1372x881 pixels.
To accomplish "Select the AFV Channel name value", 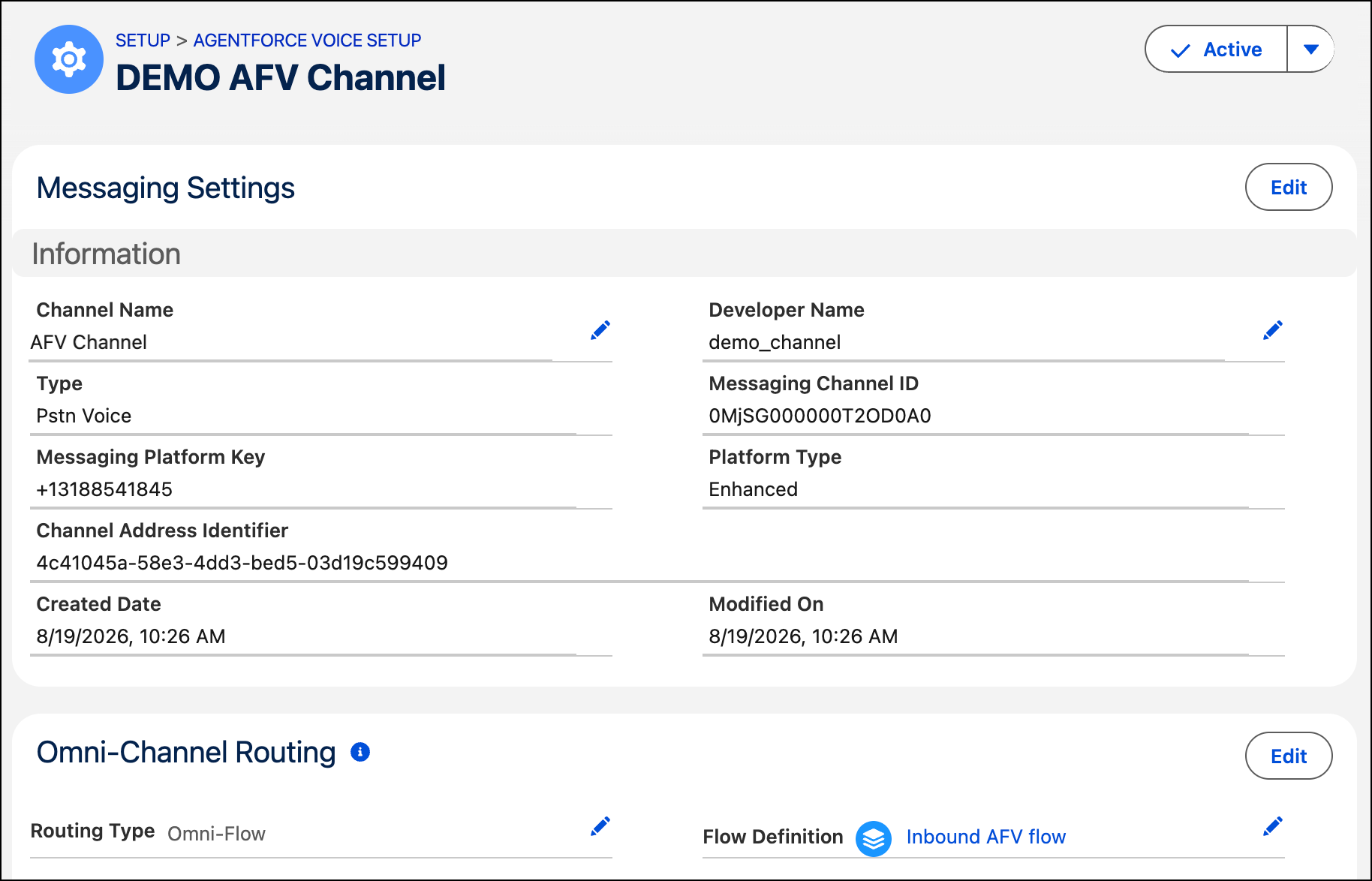I will (89, 342).
